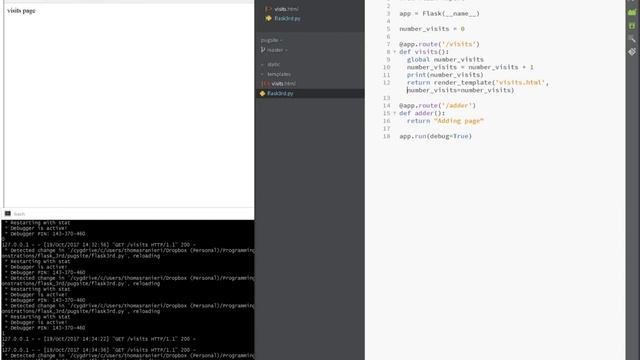Click the white diamond icon in right toolbar
This screenshot has width=640, height=360.
[x=632, y=52]
